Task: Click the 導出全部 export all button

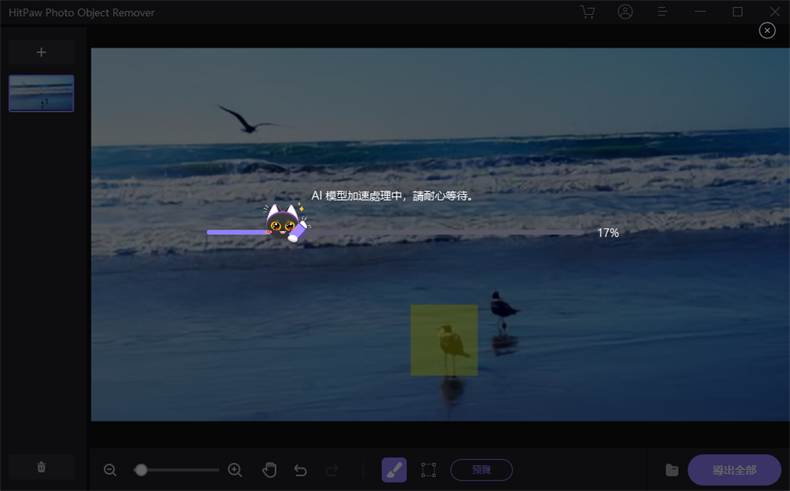Action: [734, 470]
